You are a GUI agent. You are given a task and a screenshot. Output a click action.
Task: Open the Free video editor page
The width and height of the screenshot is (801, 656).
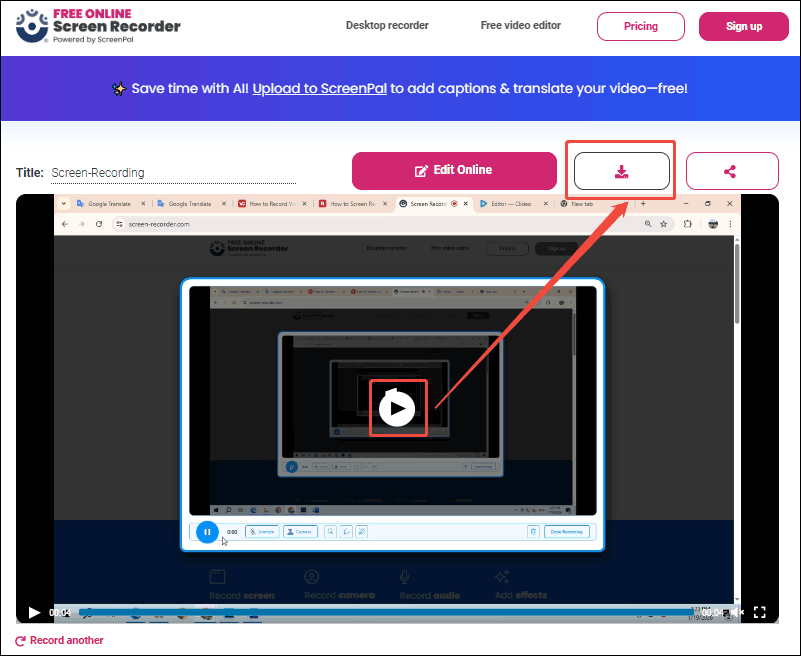[520, 25]
